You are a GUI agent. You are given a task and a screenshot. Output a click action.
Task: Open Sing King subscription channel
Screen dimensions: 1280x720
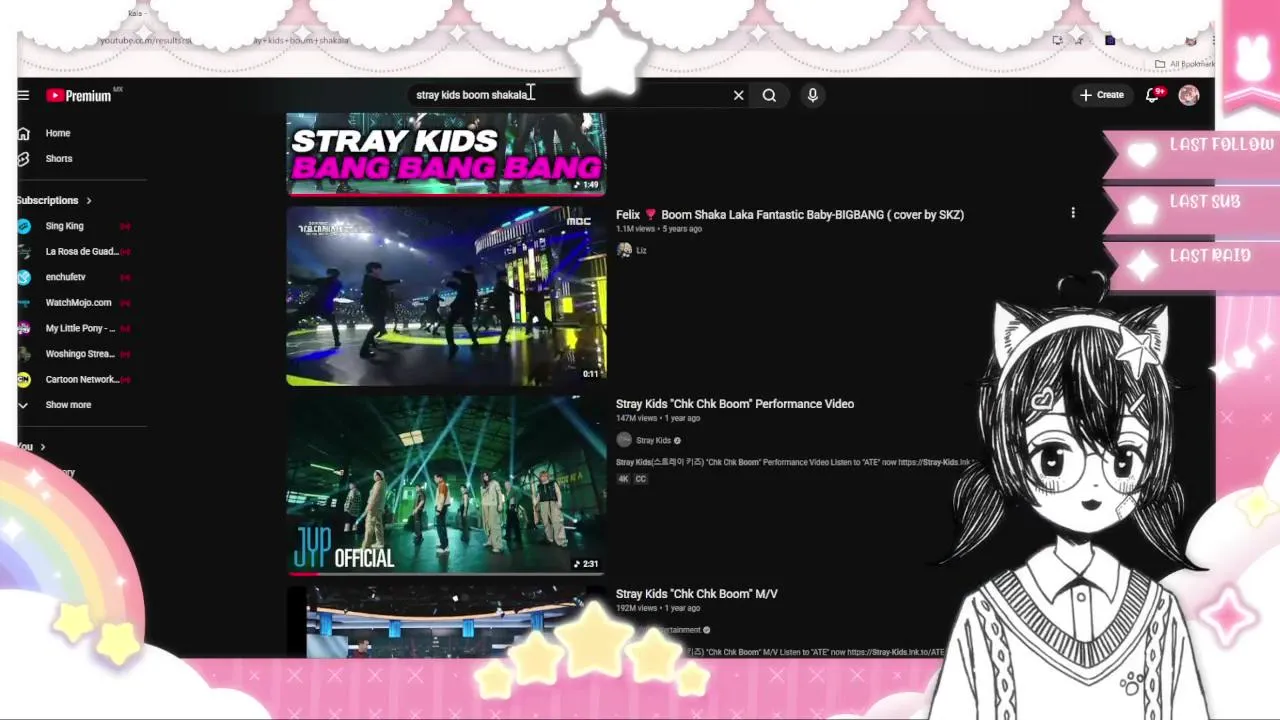[64, 226]
